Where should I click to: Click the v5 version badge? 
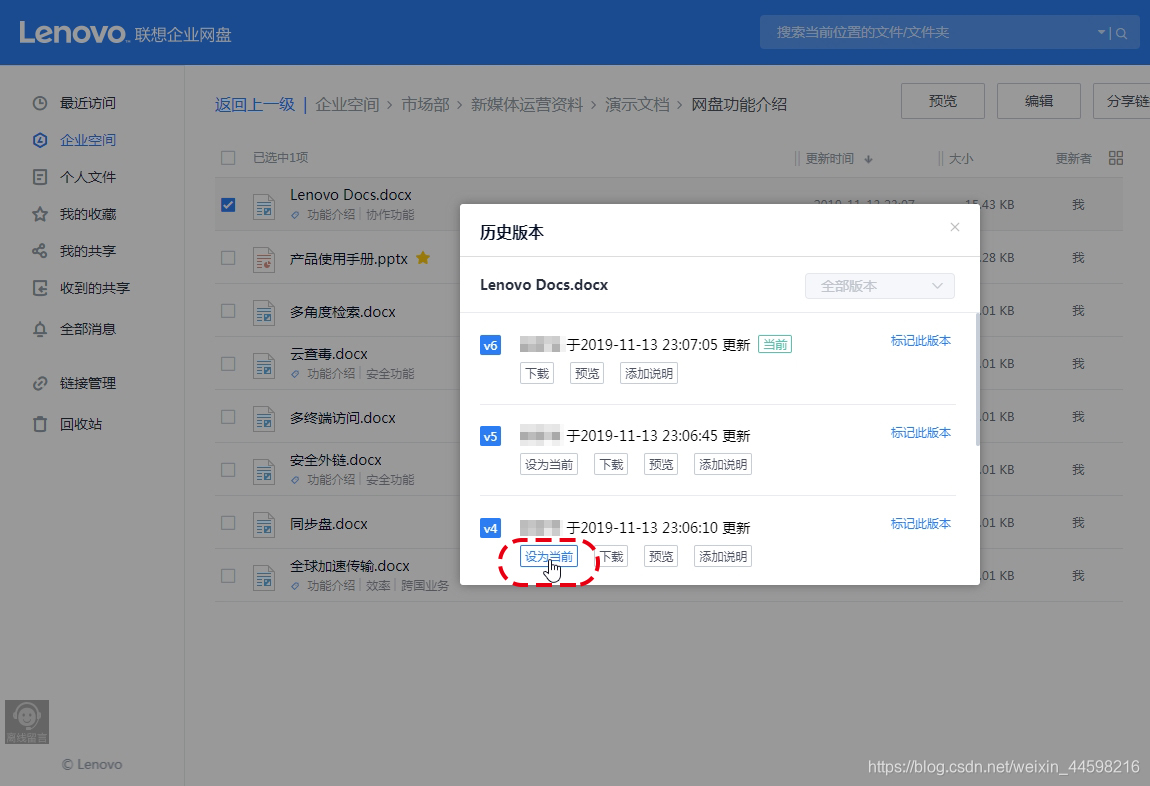(490, 436)
